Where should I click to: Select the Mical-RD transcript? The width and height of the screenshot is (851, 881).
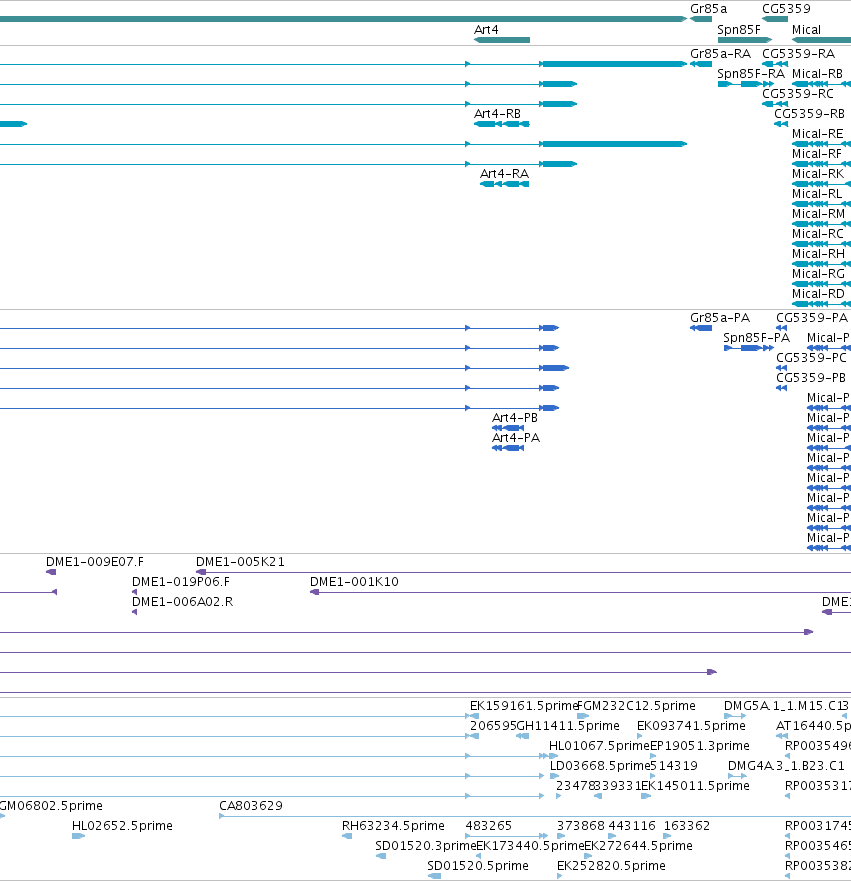[x=821, y=304]
